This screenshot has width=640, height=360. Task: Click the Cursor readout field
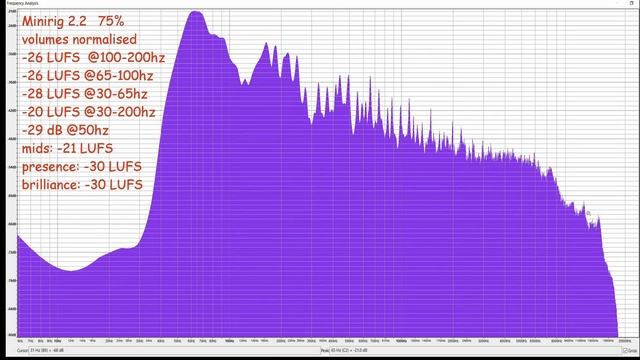pos(175,350)
